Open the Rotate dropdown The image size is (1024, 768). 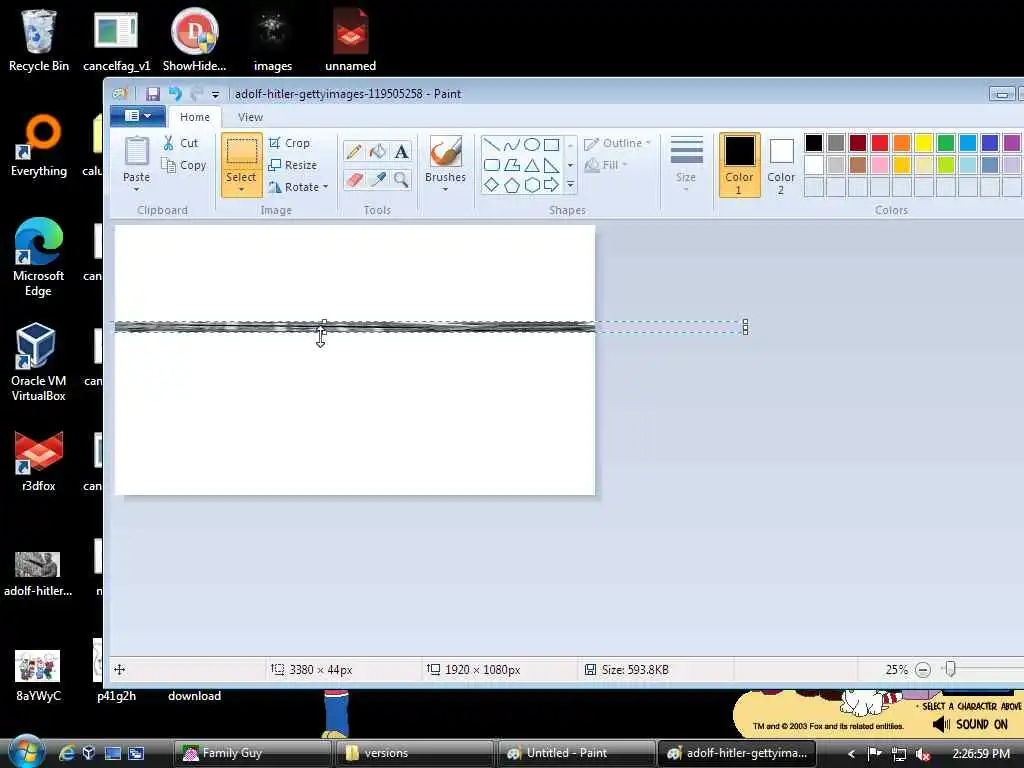[298, 187]
